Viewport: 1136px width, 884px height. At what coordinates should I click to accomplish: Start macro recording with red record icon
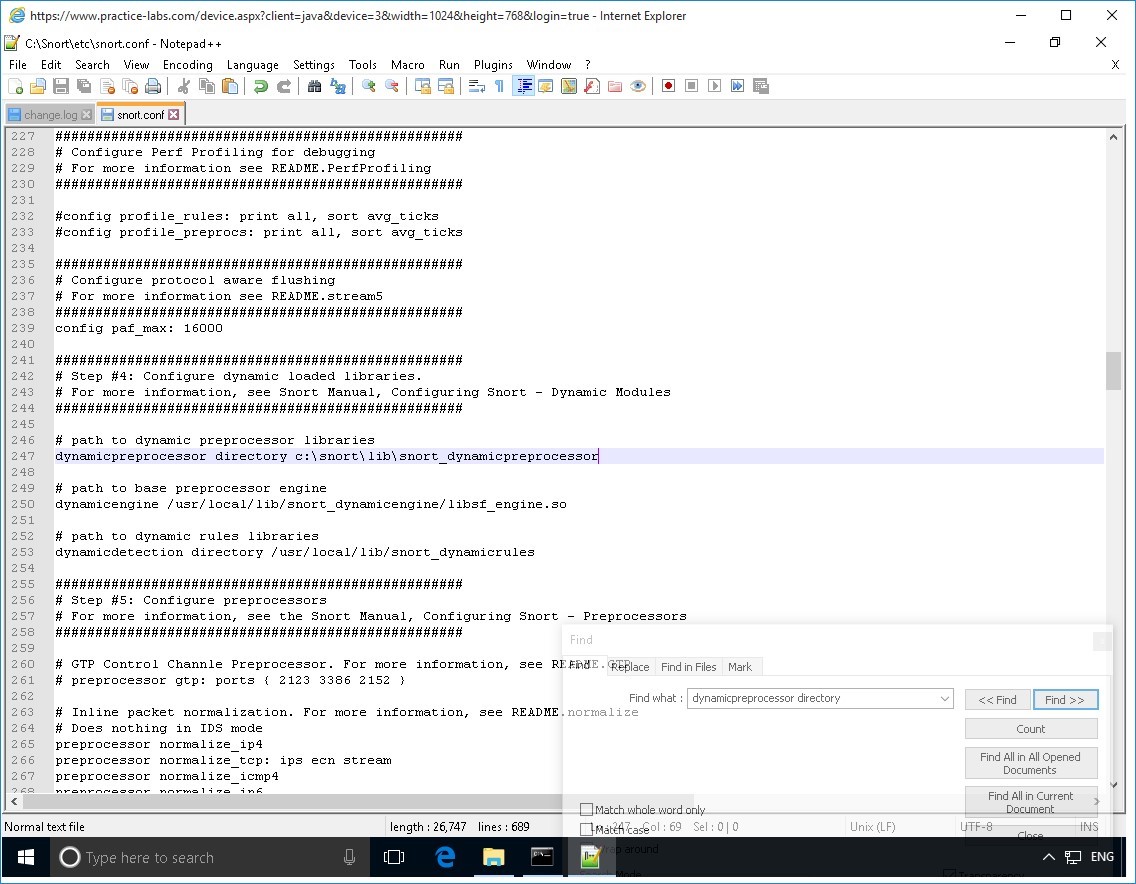(668, 86)
